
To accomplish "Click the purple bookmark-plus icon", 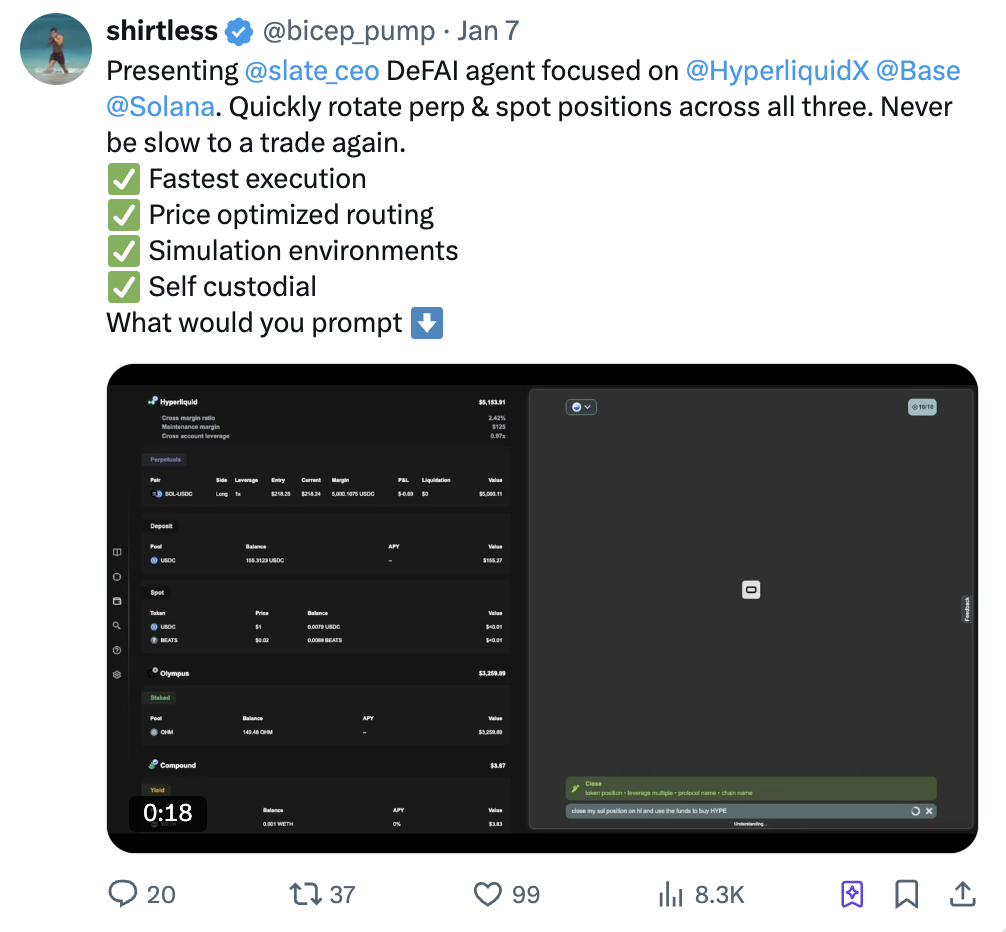I will [852, 893].
